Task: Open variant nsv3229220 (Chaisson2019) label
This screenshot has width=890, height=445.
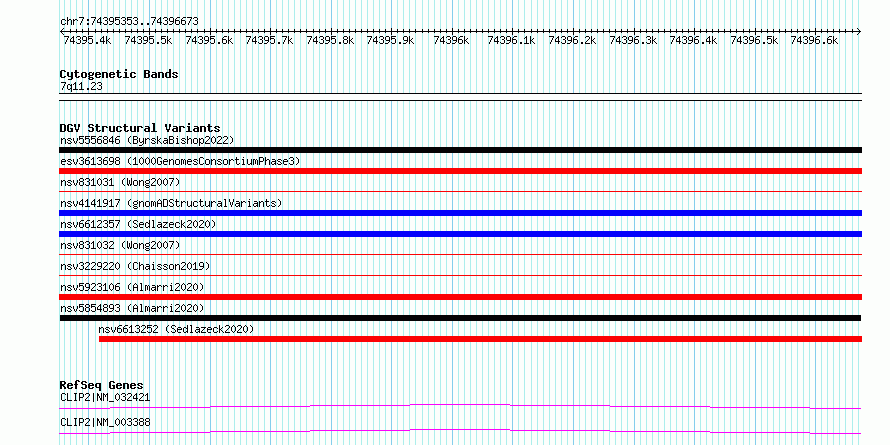Action: pyautogui.click(x=135, y=266)
